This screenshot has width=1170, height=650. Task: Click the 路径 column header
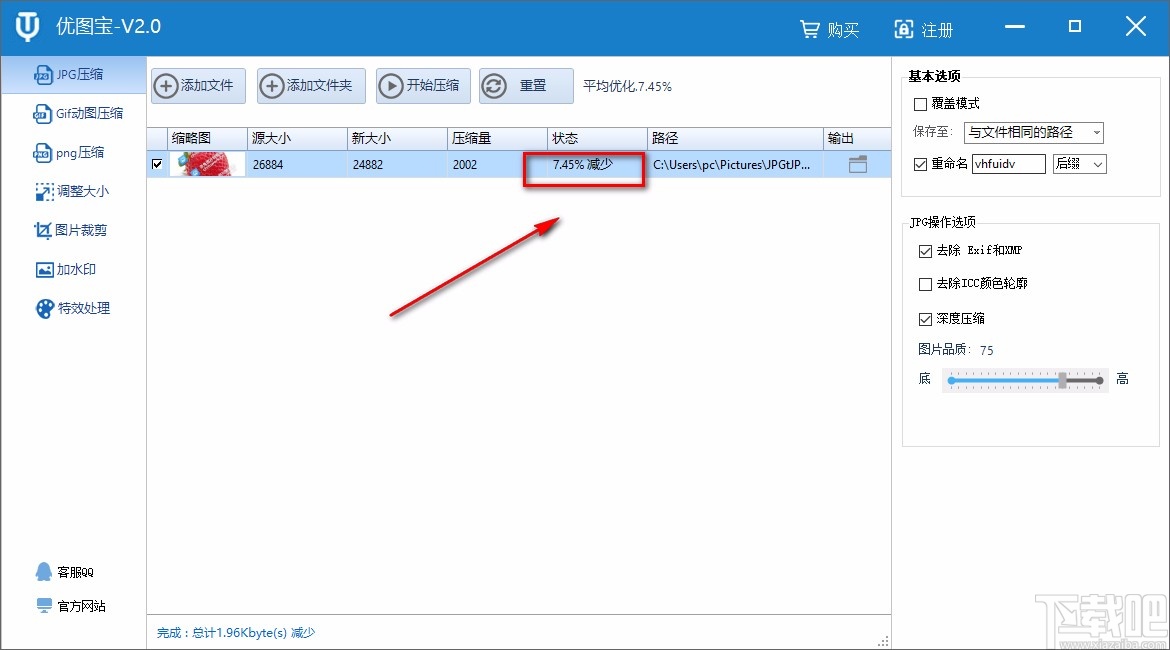pos(735,139)
